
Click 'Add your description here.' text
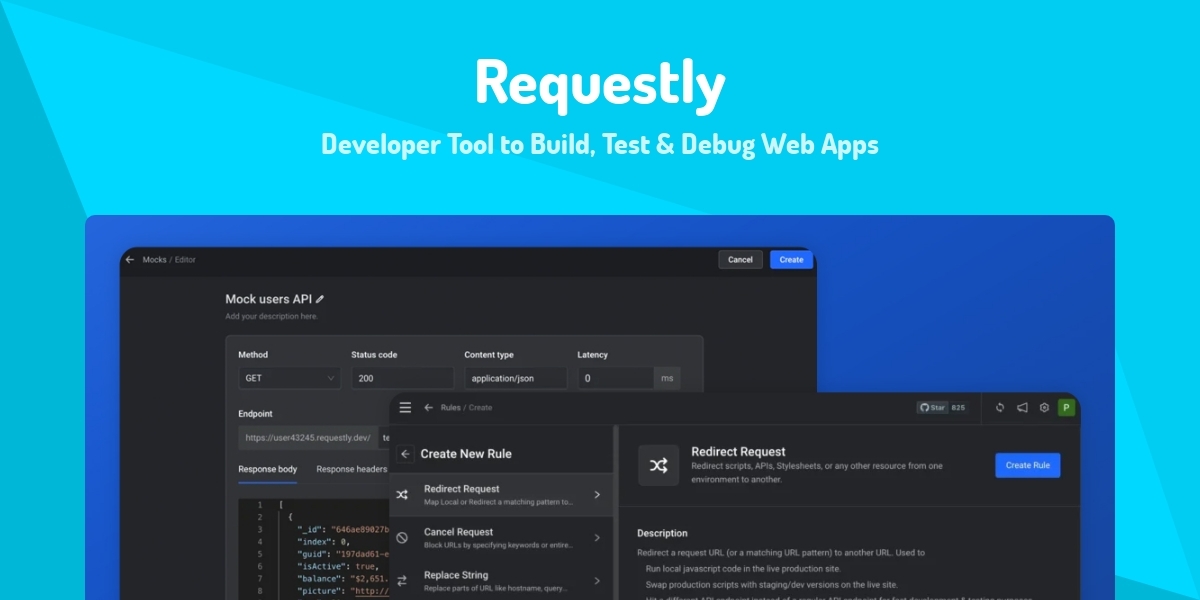pos(271,316)
